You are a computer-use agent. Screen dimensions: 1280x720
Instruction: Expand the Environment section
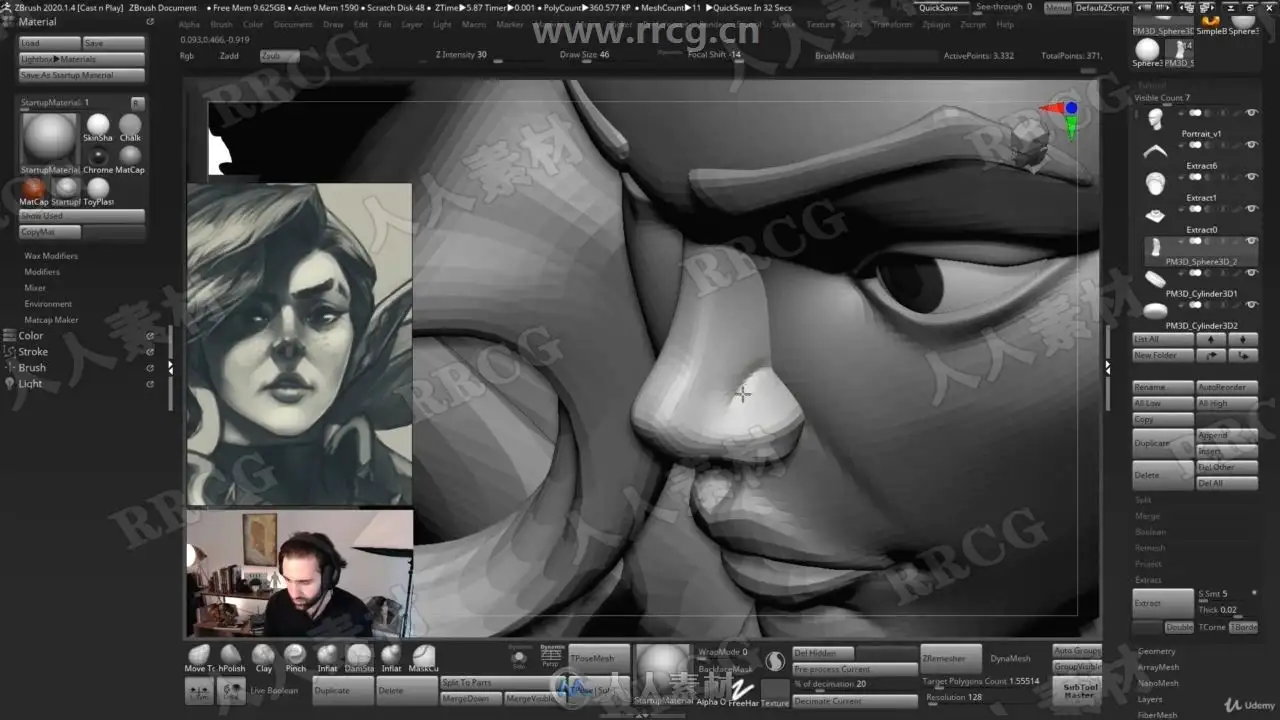48,304
